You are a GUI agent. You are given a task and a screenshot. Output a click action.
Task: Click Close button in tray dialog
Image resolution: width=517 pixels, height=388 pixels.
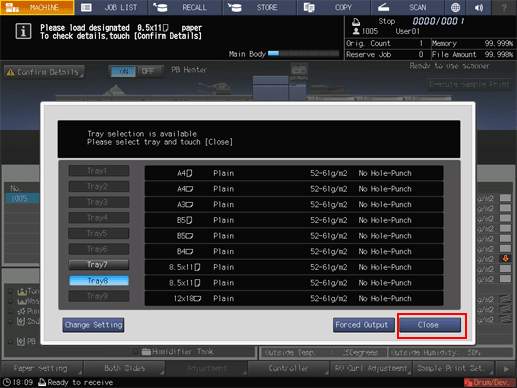point(430,325)
